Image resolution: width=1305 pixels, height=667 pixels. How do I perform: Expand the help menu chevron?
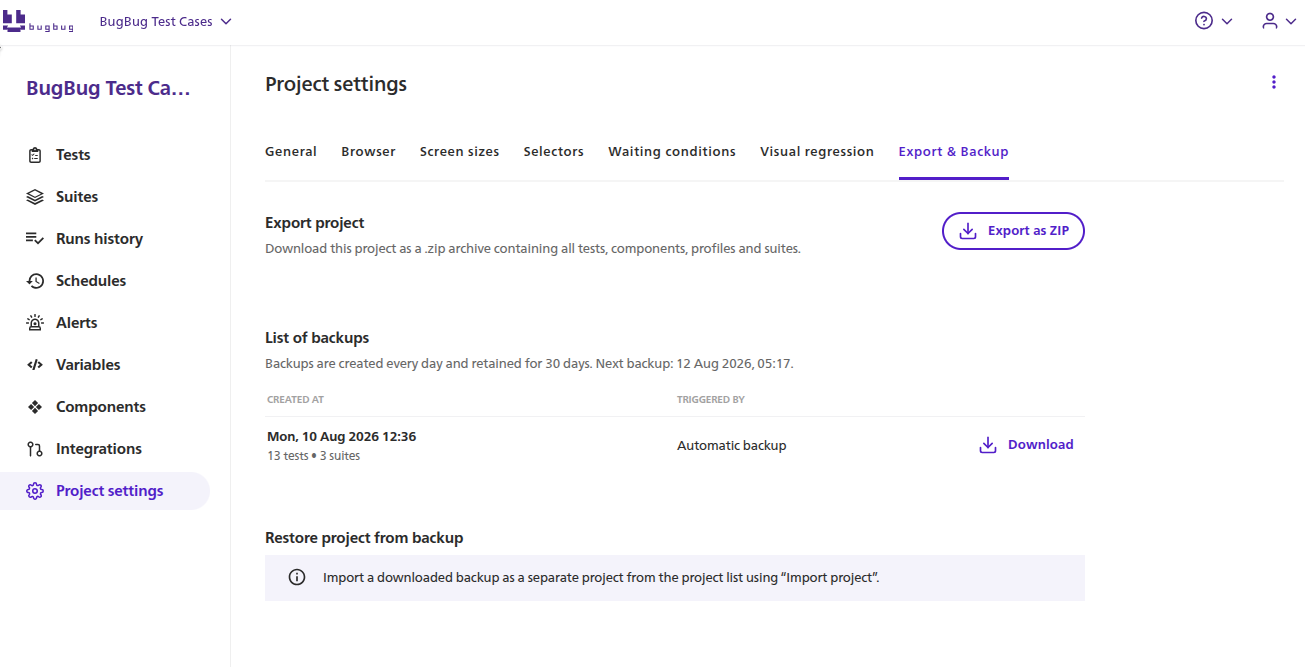tap(1227, 21)
